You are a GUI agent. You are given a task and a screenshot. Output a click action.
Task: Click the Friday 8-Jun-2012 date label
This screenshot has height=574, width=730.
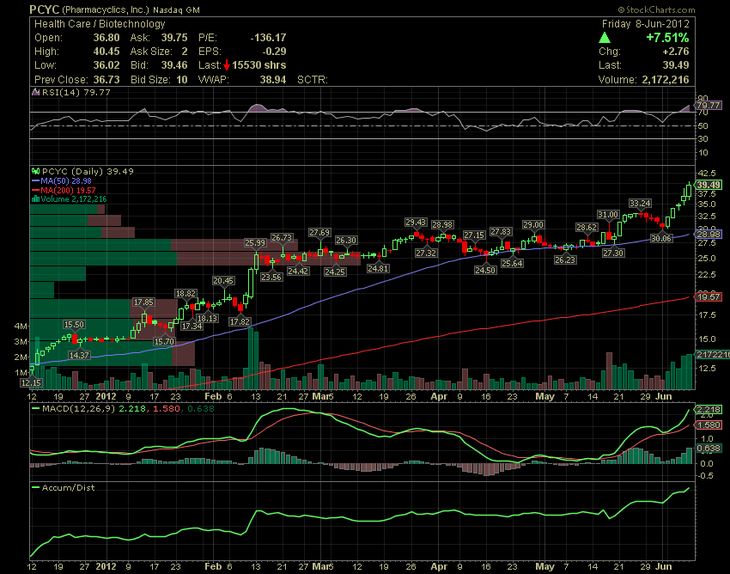[645, 24]
